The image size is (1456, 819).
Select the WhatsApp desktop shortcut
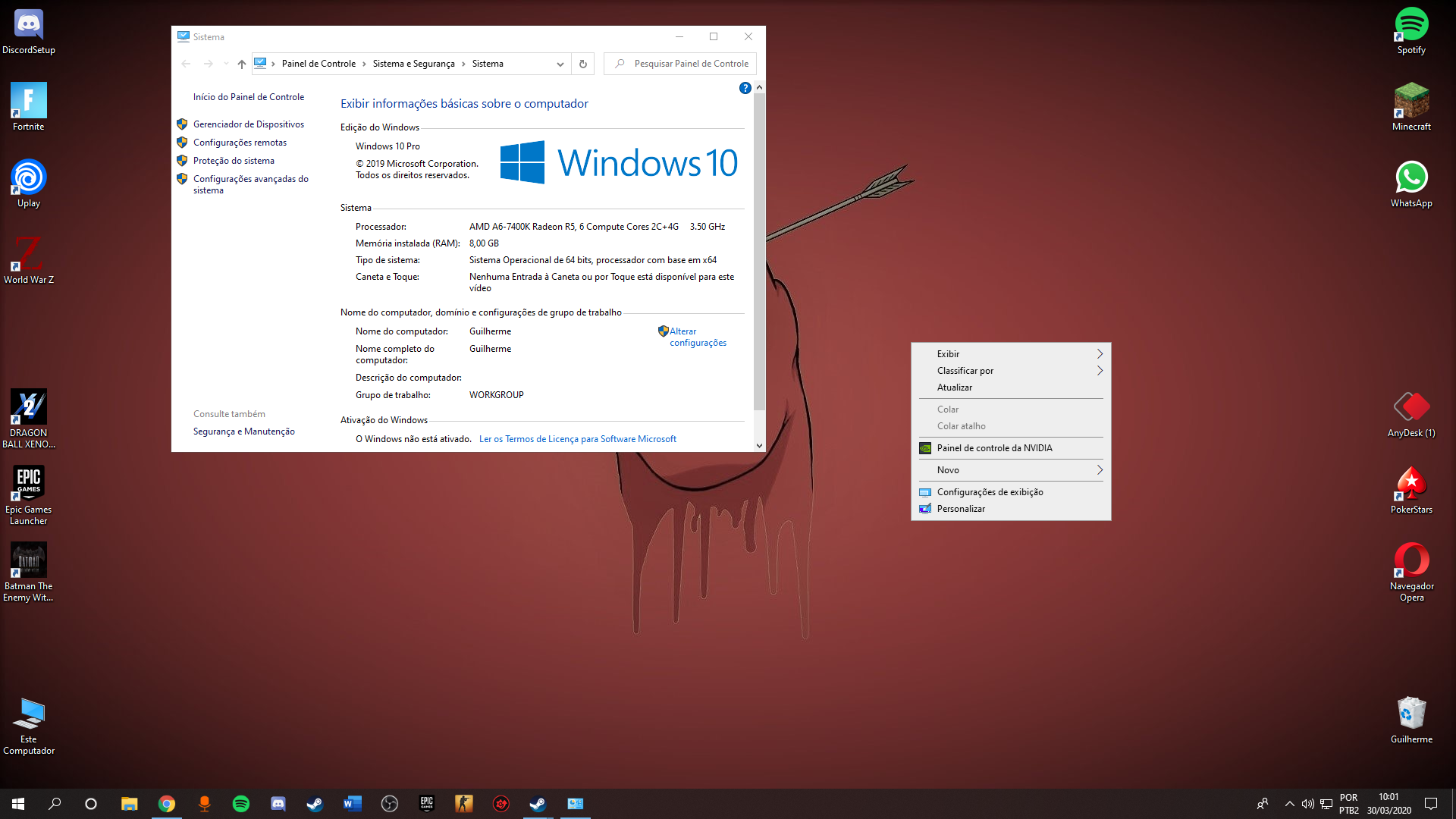click(x=1411, y=184)
